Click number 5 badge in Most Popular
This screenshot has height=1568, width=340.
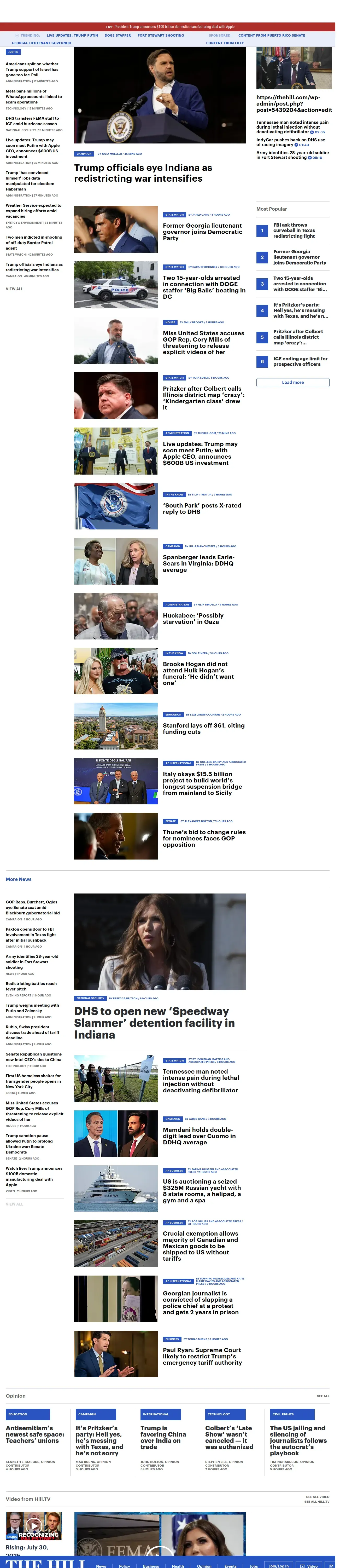[x=262, y=337]
